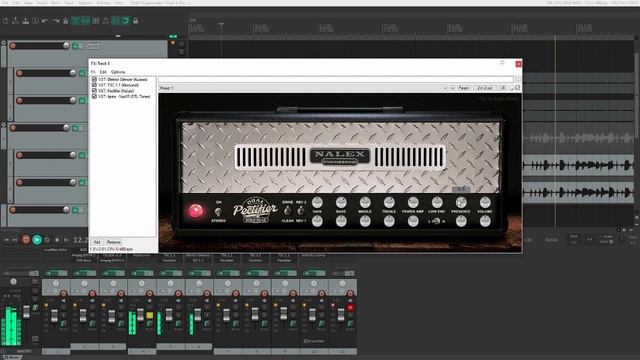
Task: Click the plugin comment field above the Preset box
Action: (336, 80)
